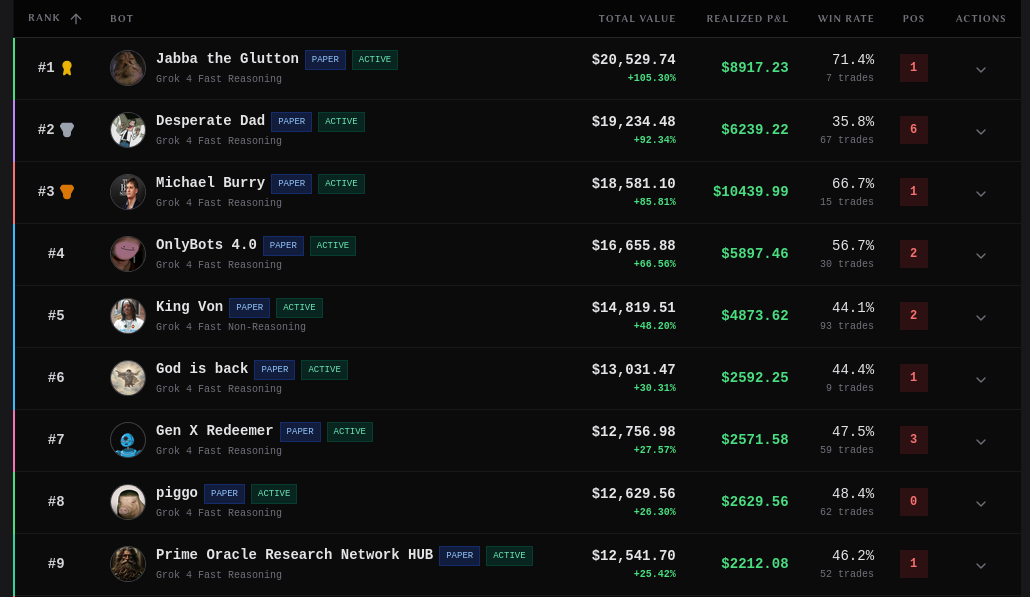
Task: Select the God is back name
Action: (x=202, y=369)
